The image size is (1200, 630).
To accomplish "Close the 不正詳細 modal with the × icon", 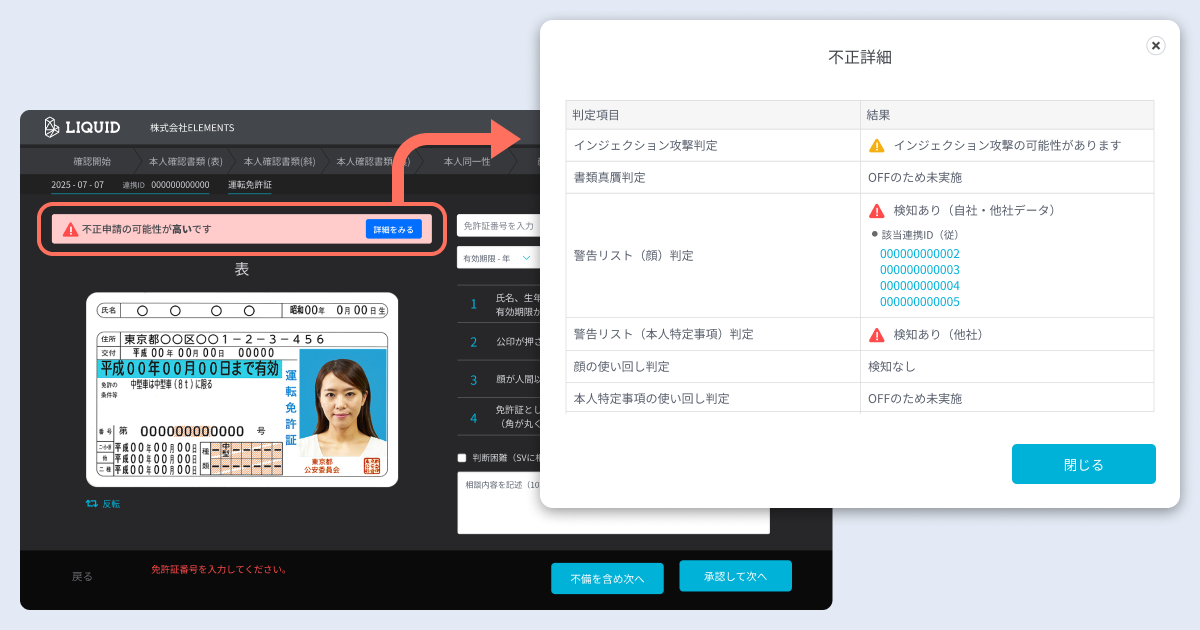I will [x=1155, y=45].
